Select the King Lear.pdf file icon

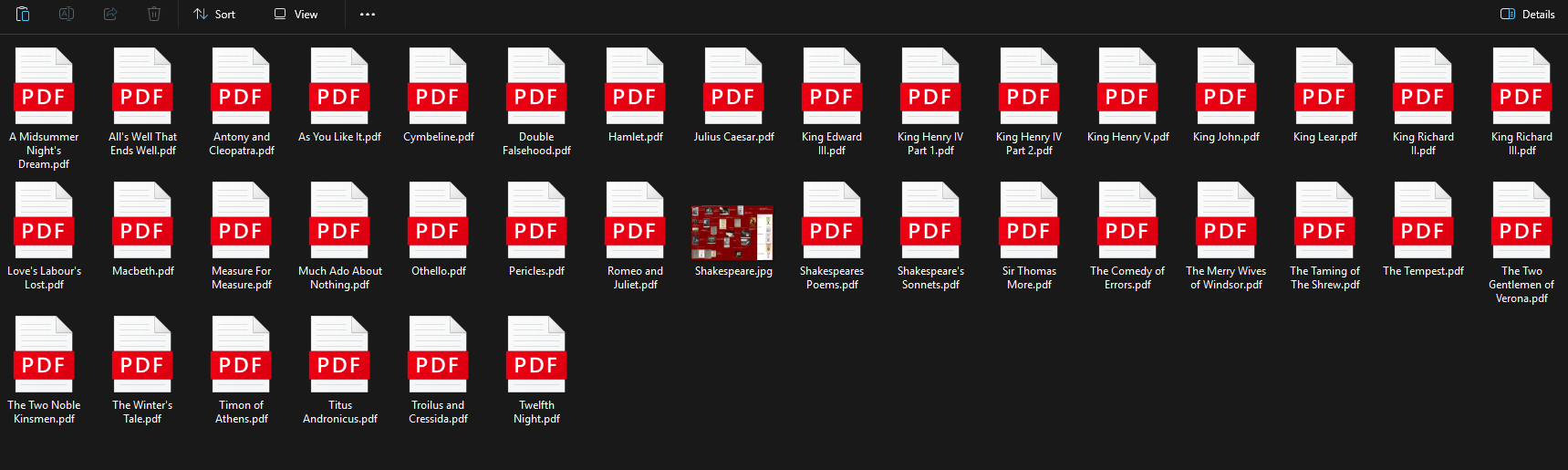pyautogui.click(x=1324, y=87)
